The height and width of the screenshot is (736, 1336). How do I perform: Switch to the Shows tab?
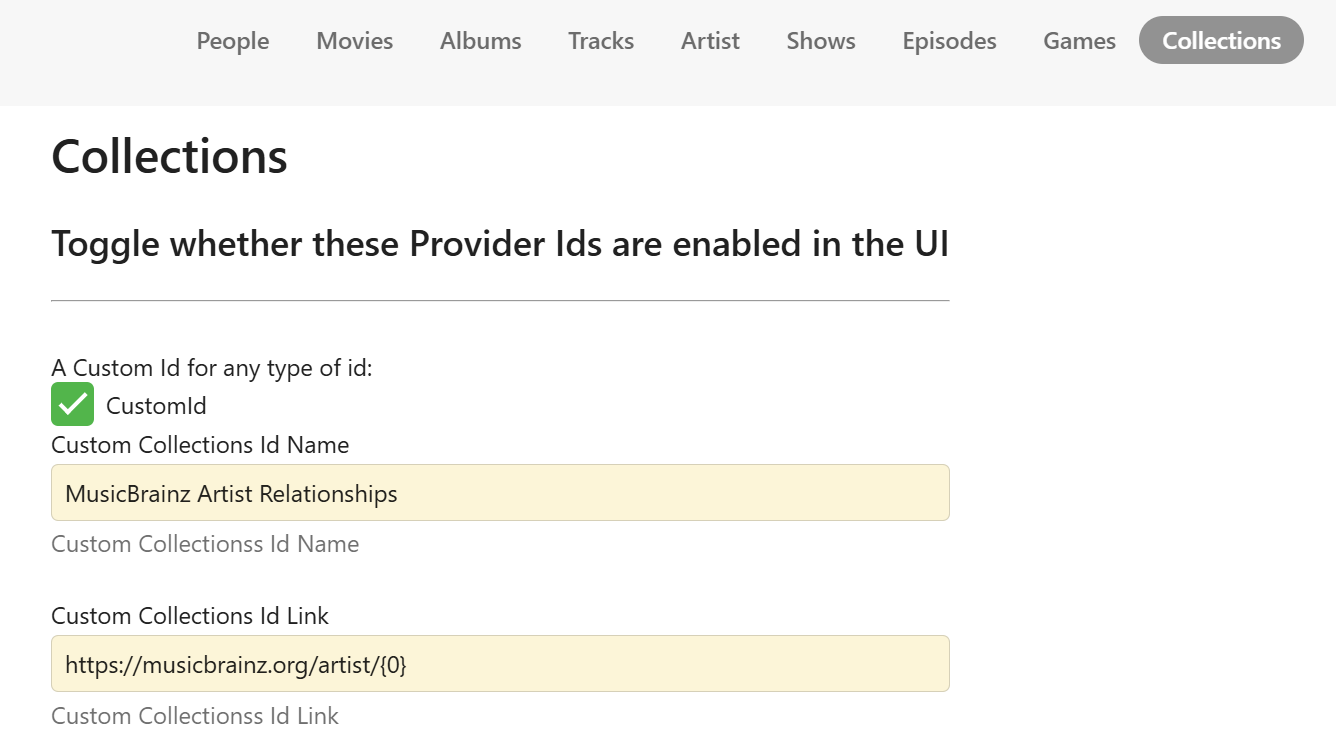[821, 41]
